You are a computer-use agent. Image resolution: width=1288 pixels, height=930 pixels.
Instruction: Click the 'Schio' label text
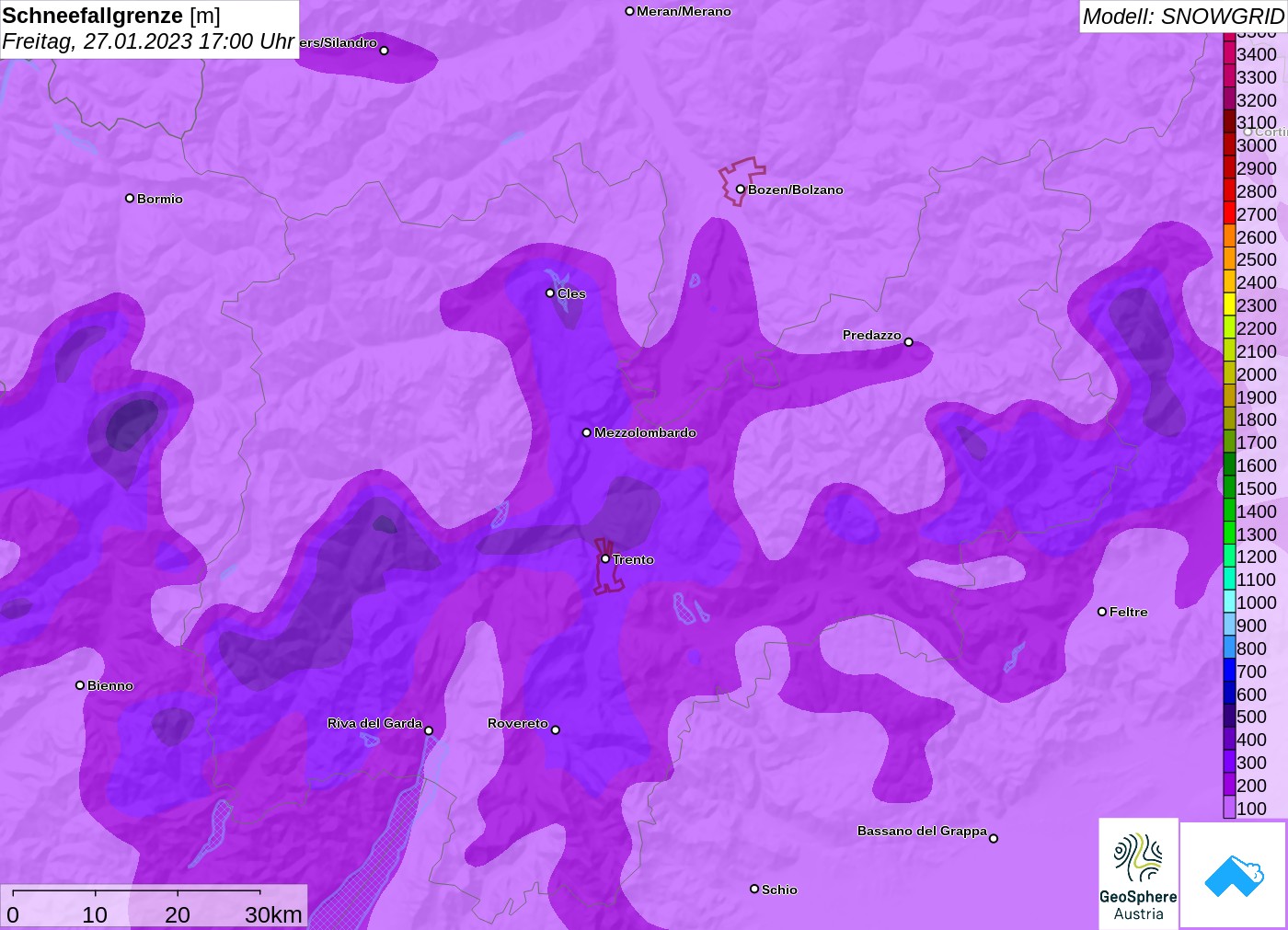779,890
